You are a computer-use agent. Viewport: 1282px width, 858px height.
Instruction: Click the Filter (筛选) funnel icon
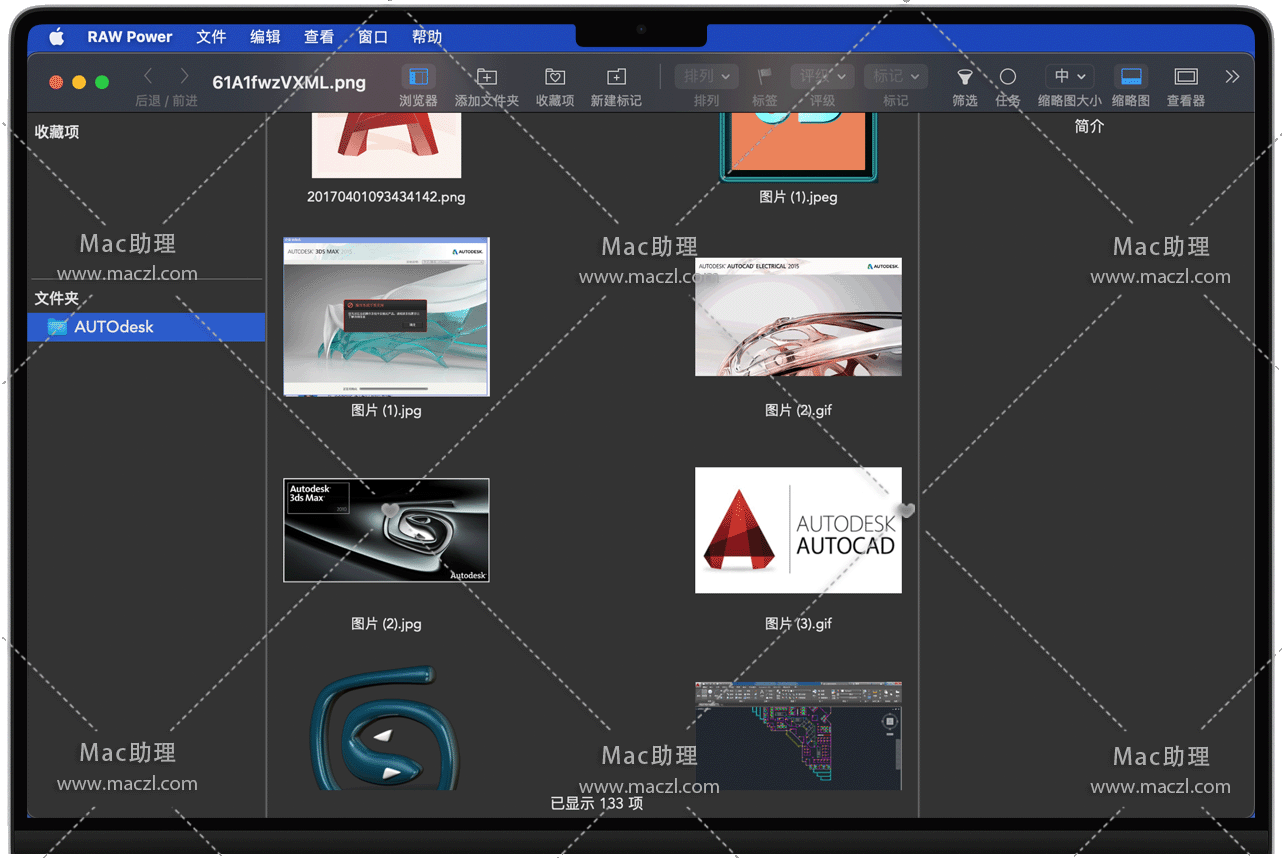pyautogui.click(x=965, y=77)
